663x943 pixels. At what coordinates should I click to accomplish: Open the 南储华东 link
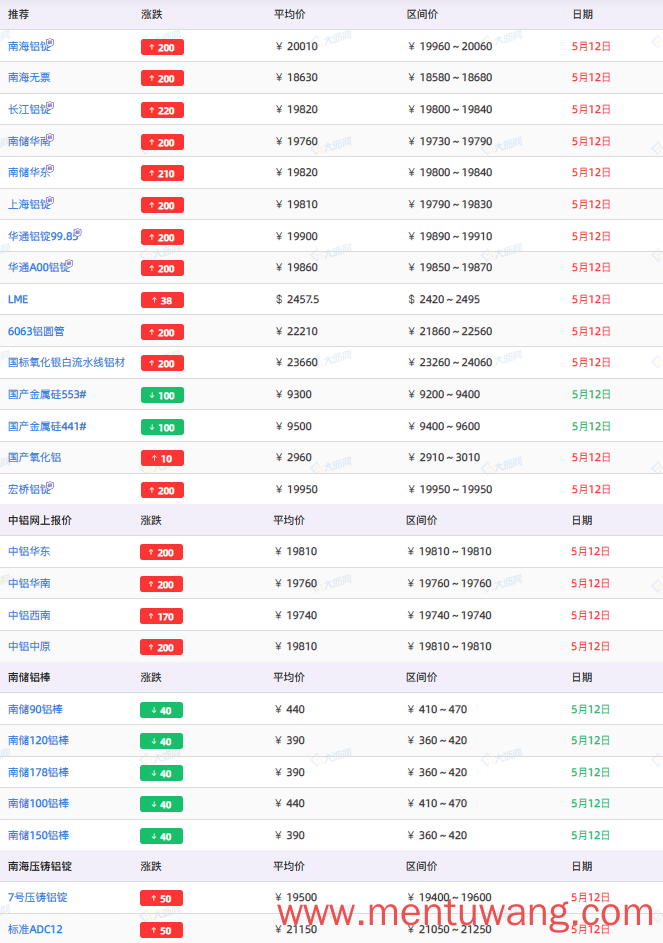click(28, 173)
